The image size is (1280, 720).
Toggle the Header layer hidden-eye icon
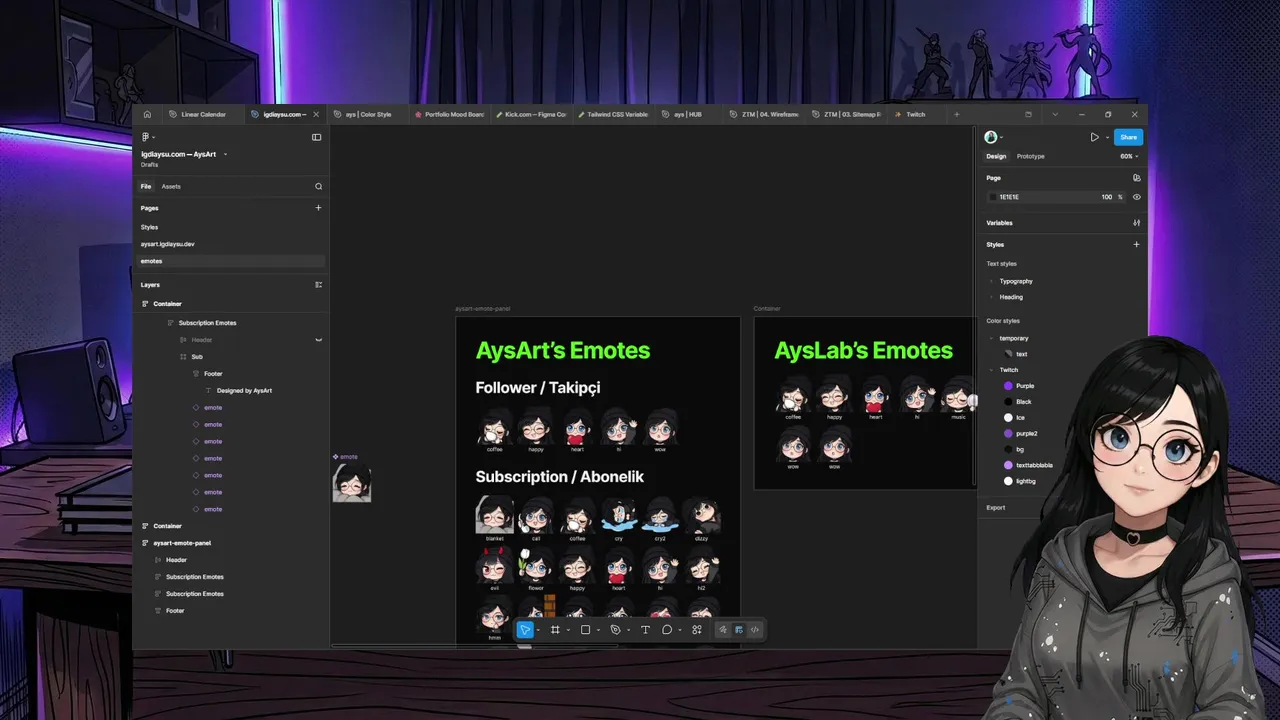pos(319,340)
